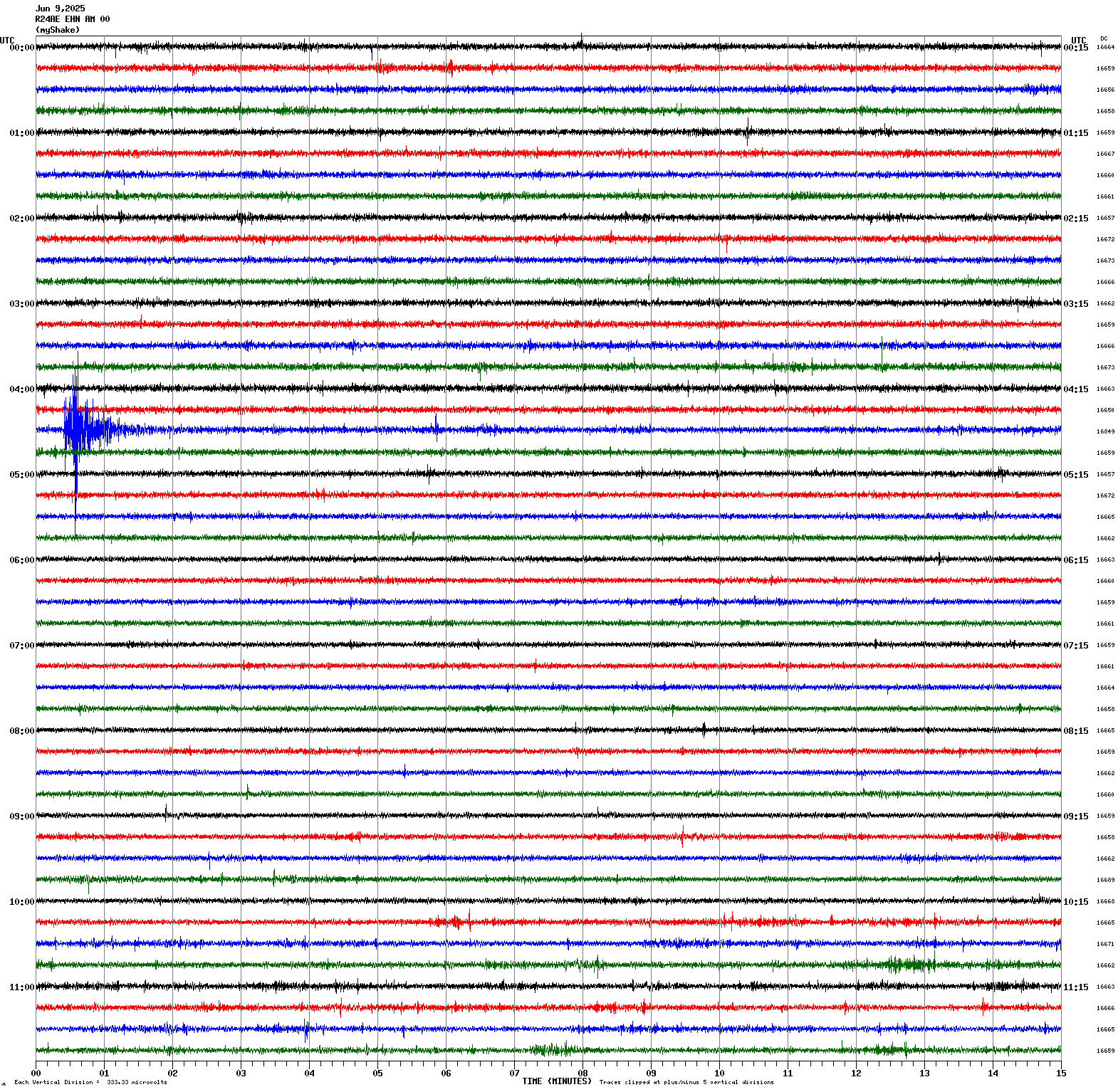Image resolution: width=1118 pixels, height=1092 pixels.
Task: Click minute tick label "10" on the x-axis
Action: point(720,1073)
